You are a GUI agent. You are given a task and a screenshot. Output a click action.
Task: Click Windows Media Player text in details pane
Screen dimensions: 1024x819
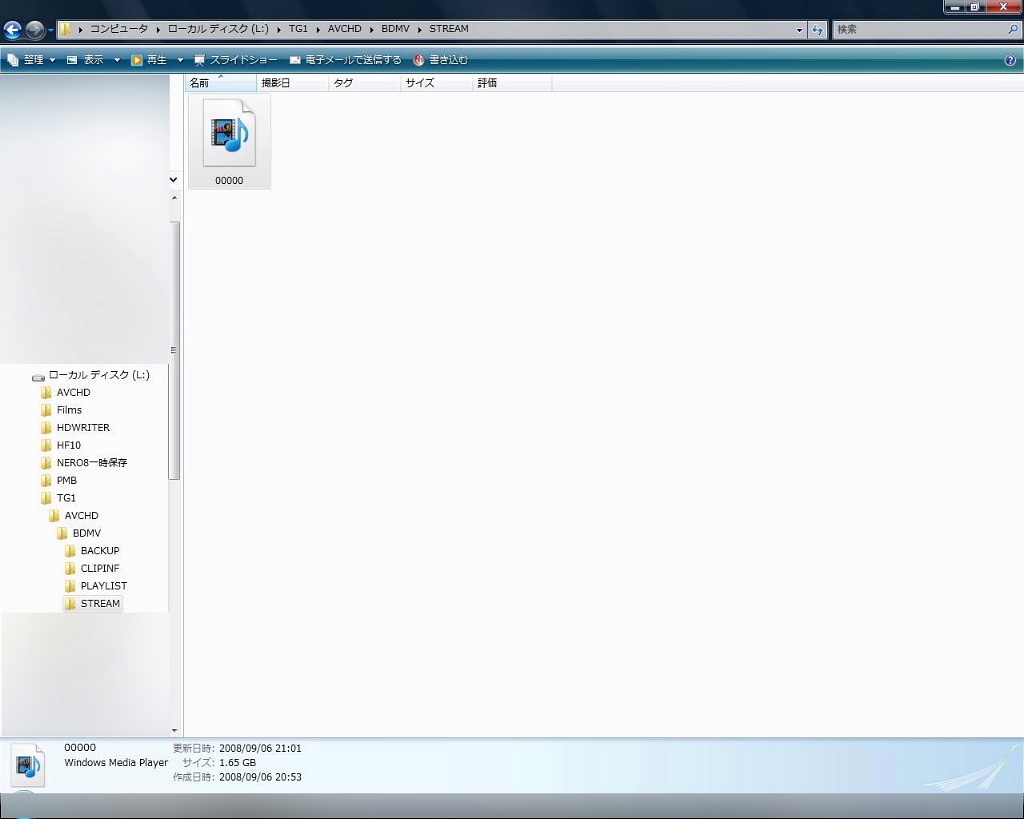click(116, 763)
